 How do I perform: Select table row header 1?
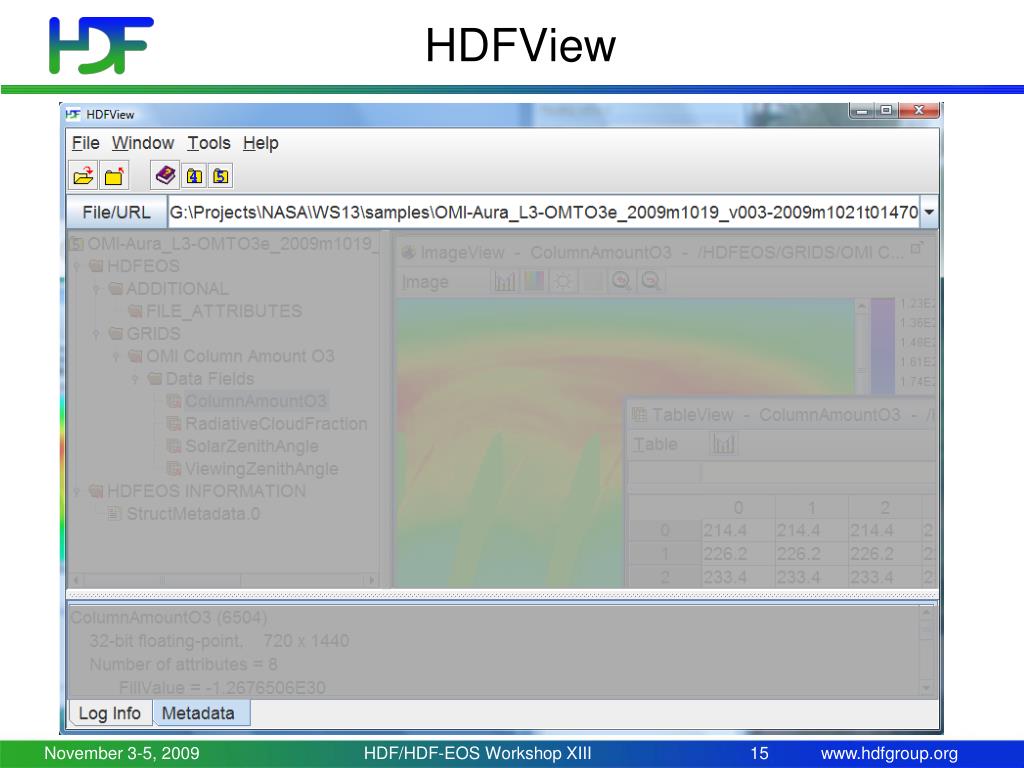665,554
